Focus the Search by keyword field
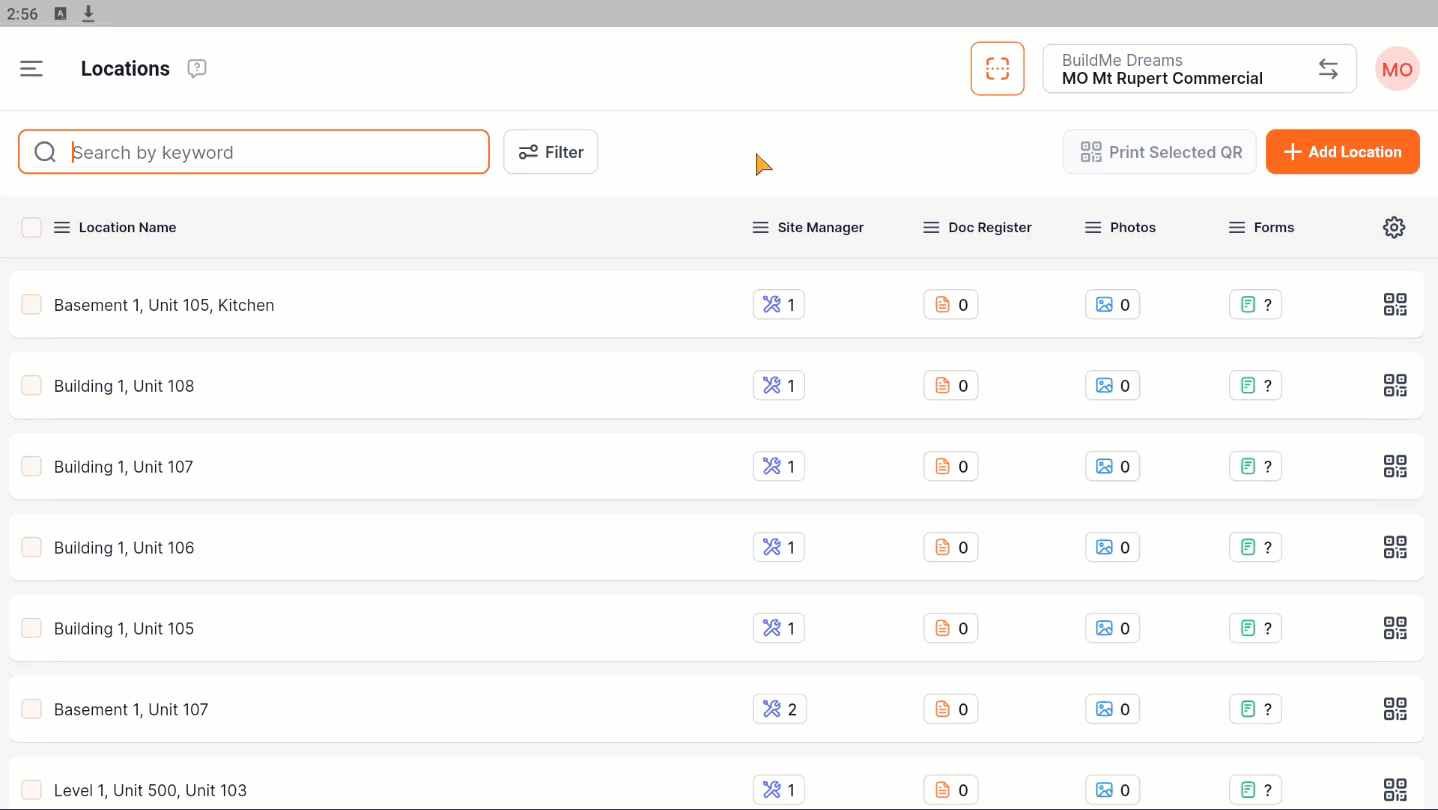 pyautogui.click(x=254, y=152)
